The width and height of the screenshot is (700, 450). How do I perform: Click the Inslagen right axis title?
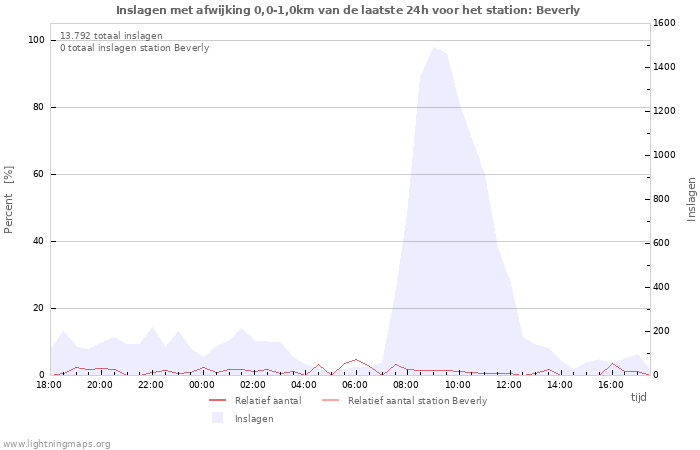click(x=690, y=199)
